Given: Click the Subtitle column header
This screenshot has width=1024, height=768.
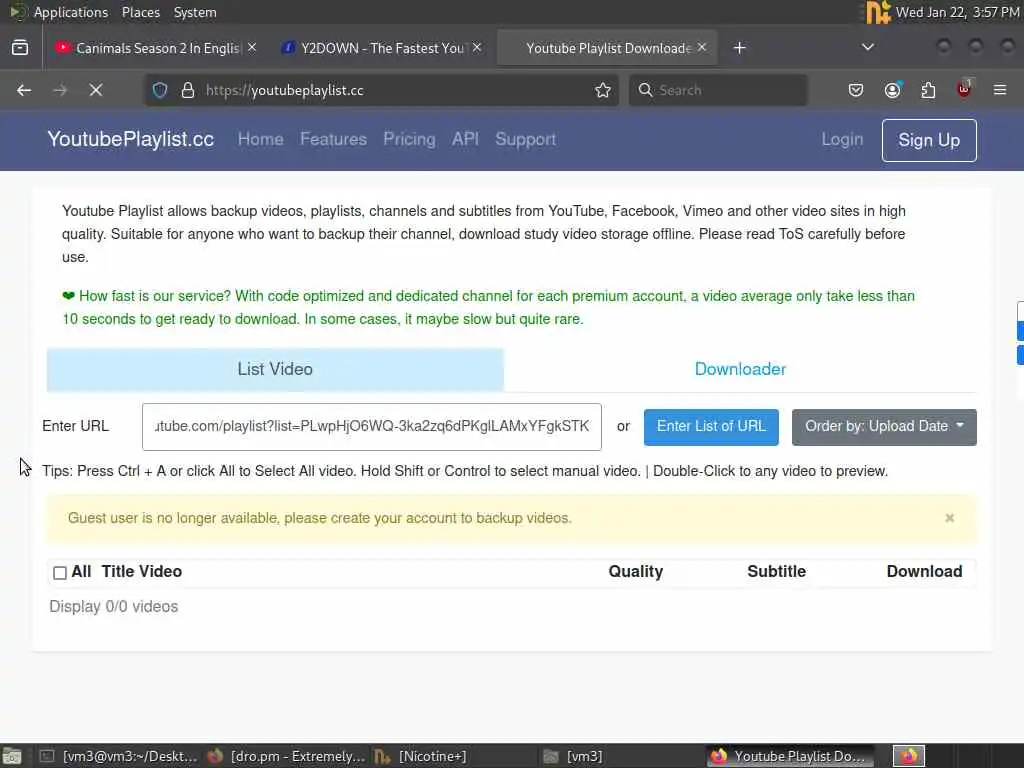Looking at the screenshot, I should (776, 571).
